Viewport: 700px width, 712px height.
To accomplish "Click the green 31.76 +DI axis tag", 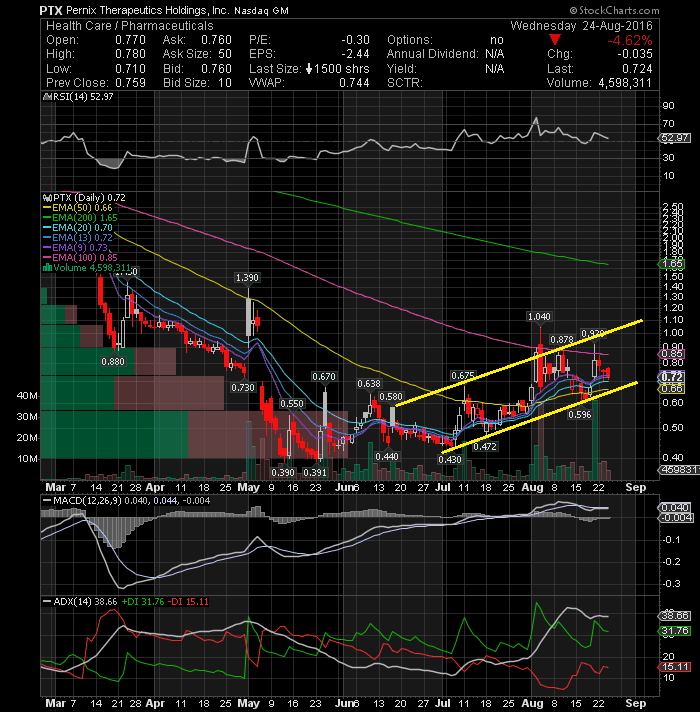I will 675,631.
